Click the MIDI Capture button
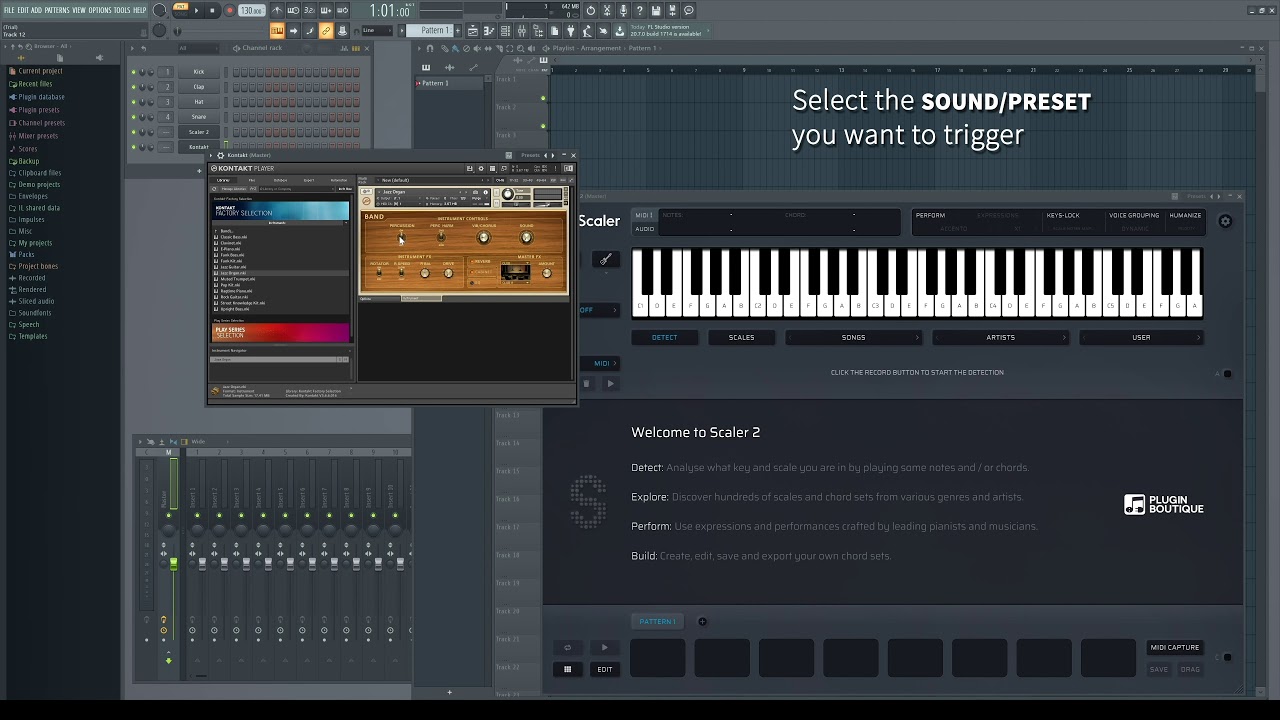Image resolution: width=1280 pixels, height=720 pixels. coord(1174,648)
